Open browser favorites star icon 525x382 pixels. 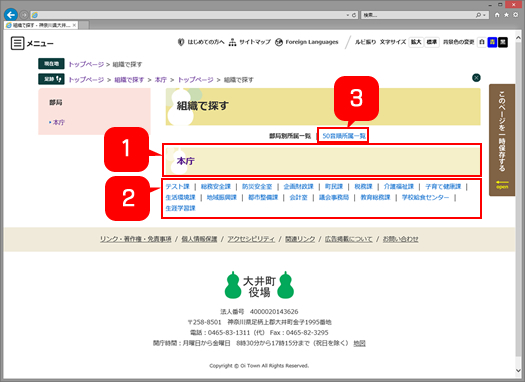pos(506,15)
